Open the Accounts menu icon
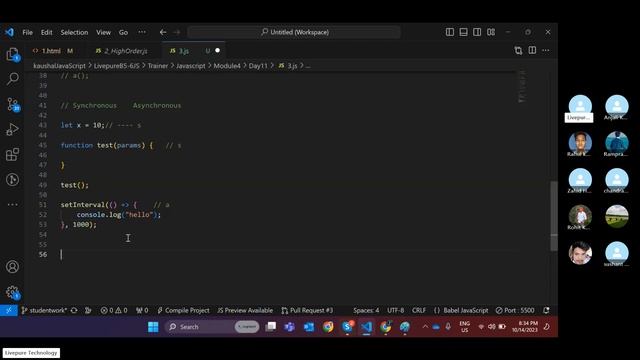Image resolution: width=640 pixels, height=360 pixels. point(12,267)
